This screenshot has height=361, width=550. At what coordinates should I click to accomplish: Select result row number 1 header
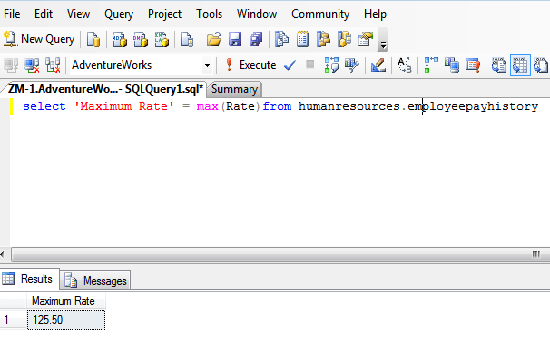[13, 320]
